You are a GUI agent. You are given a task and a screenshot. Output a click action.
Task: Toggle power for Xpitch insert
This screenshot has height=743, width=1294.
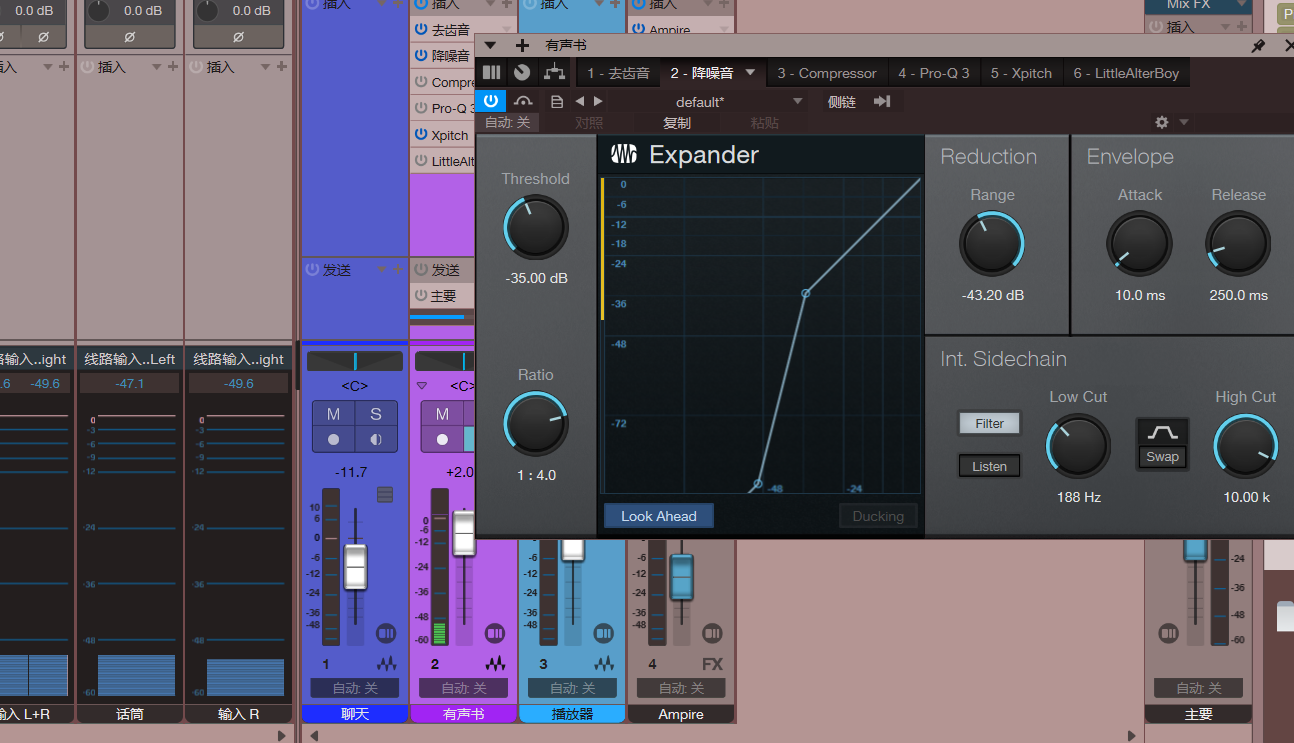pyautogui.click(x=421, y=134)
